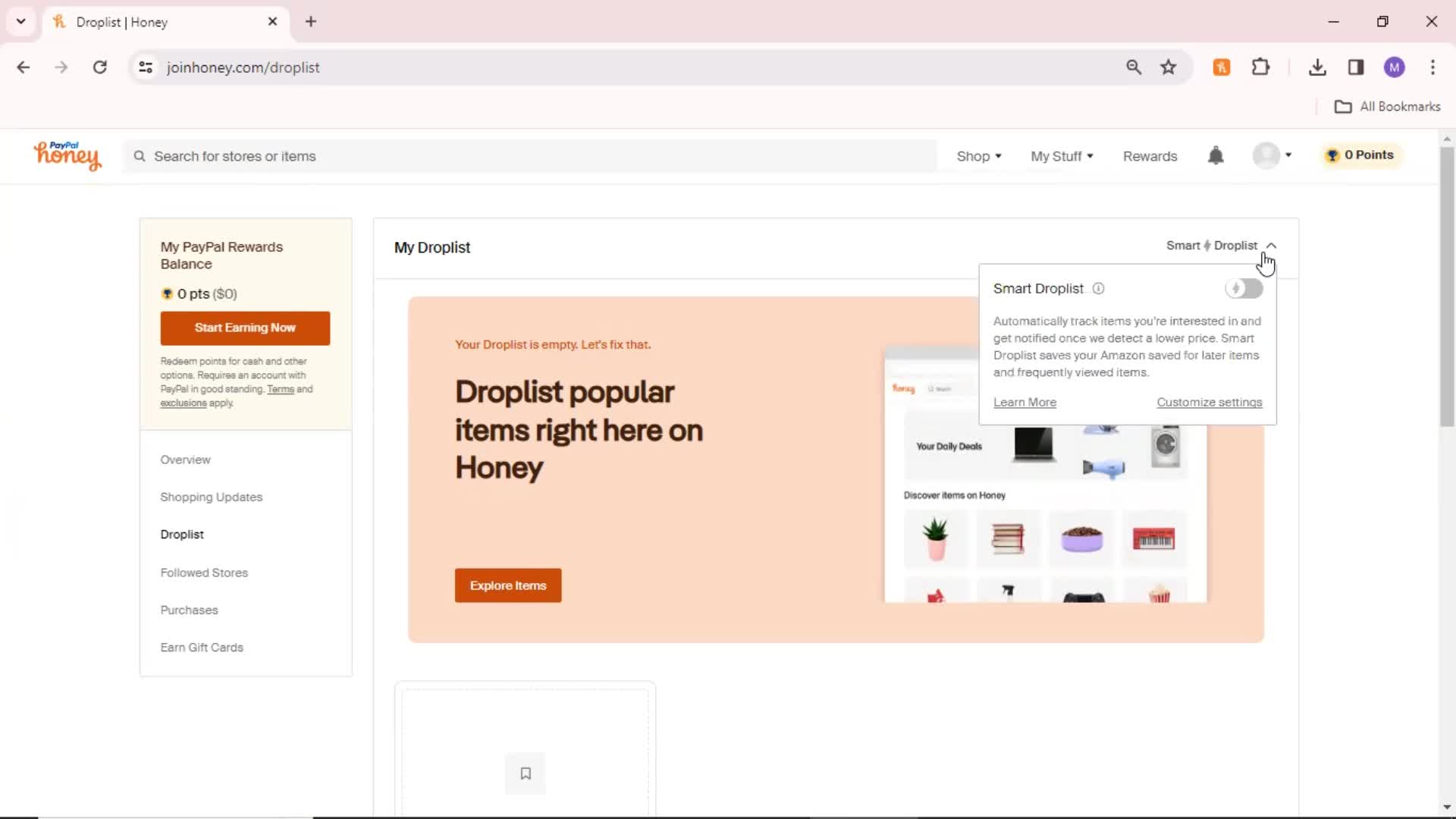
Task: Click the Start Earning Now button
Action: pyautogui.click(x=245, y=327)
